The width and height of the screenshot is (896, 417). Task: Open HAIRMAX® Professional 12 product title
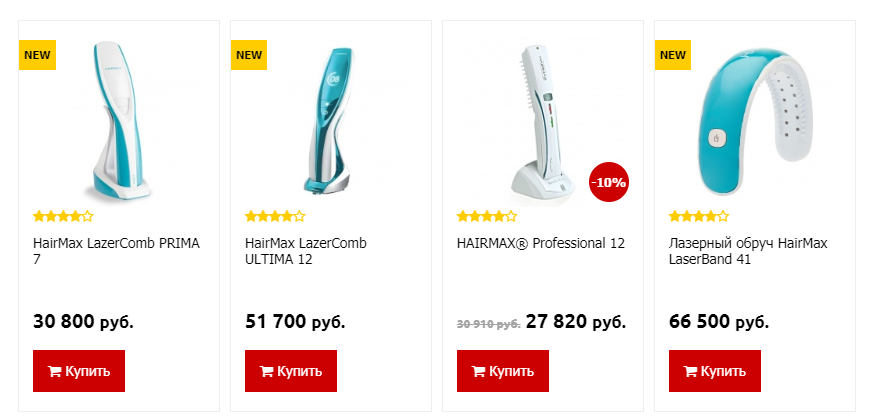point(541,243)
